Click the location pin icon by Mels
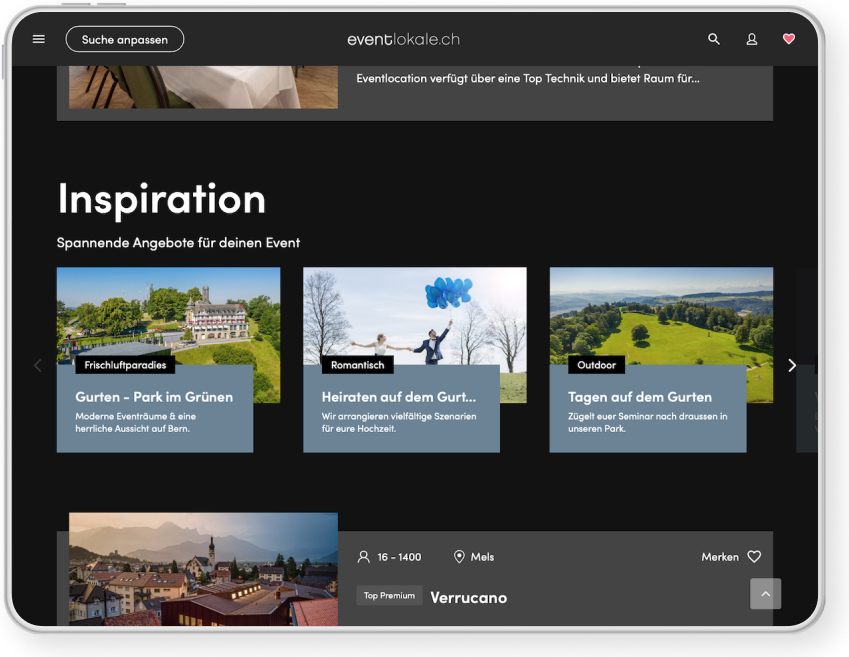This screenshot has width=849, height=657. (x=459, y=557)
